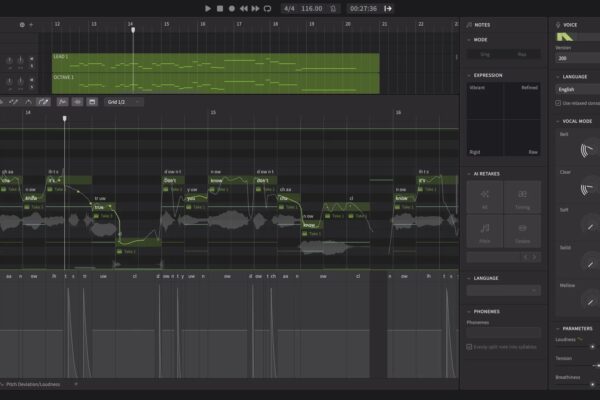Image resolution: width=600 pixels, height=400 pixels.
Task: Click the NOTES panel header icon
Action: [x=469, y=25]
